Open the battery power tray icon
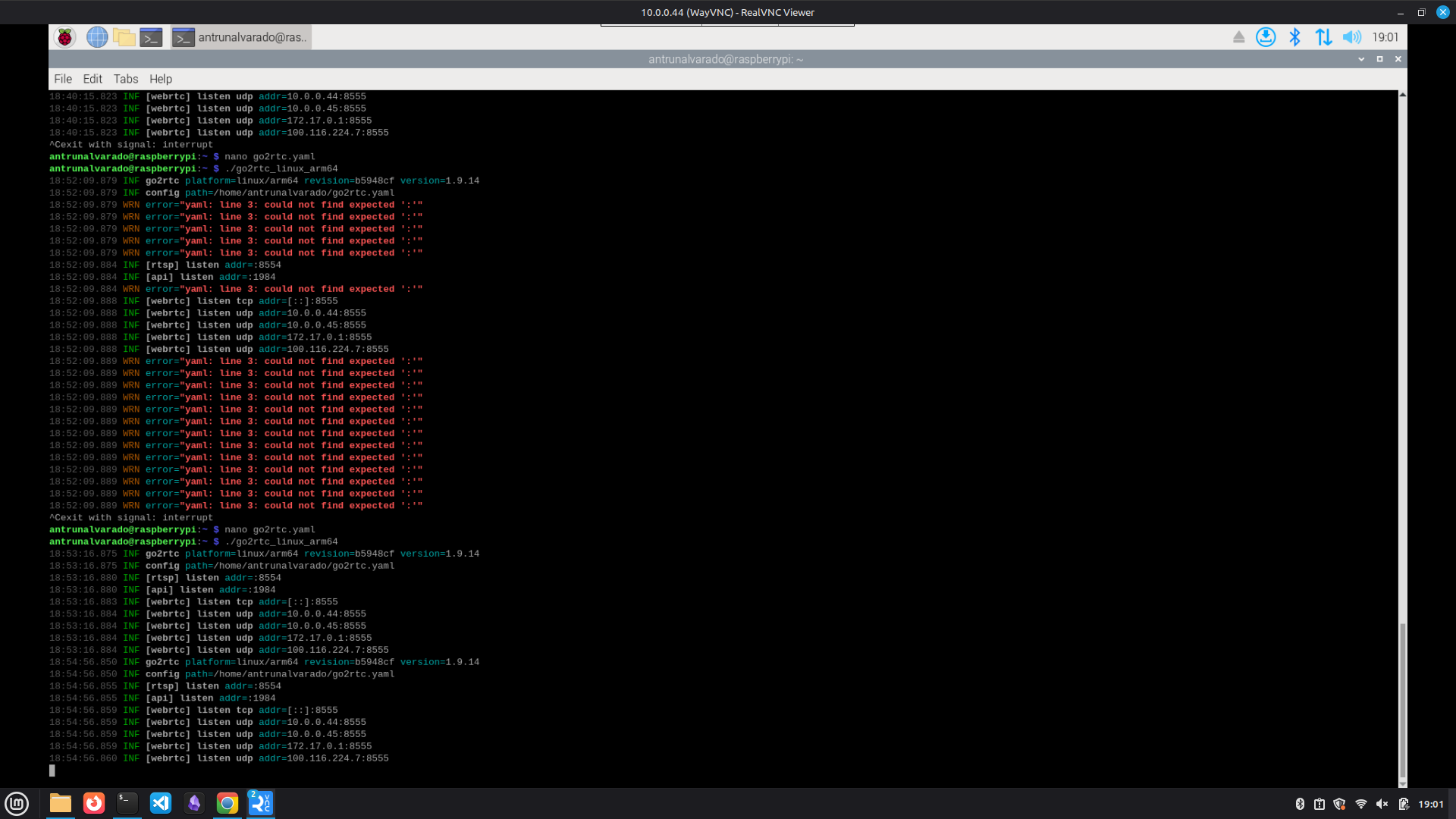This screenshot has height=819, width=1456. pyautogui.click(x=1404, y=804)
